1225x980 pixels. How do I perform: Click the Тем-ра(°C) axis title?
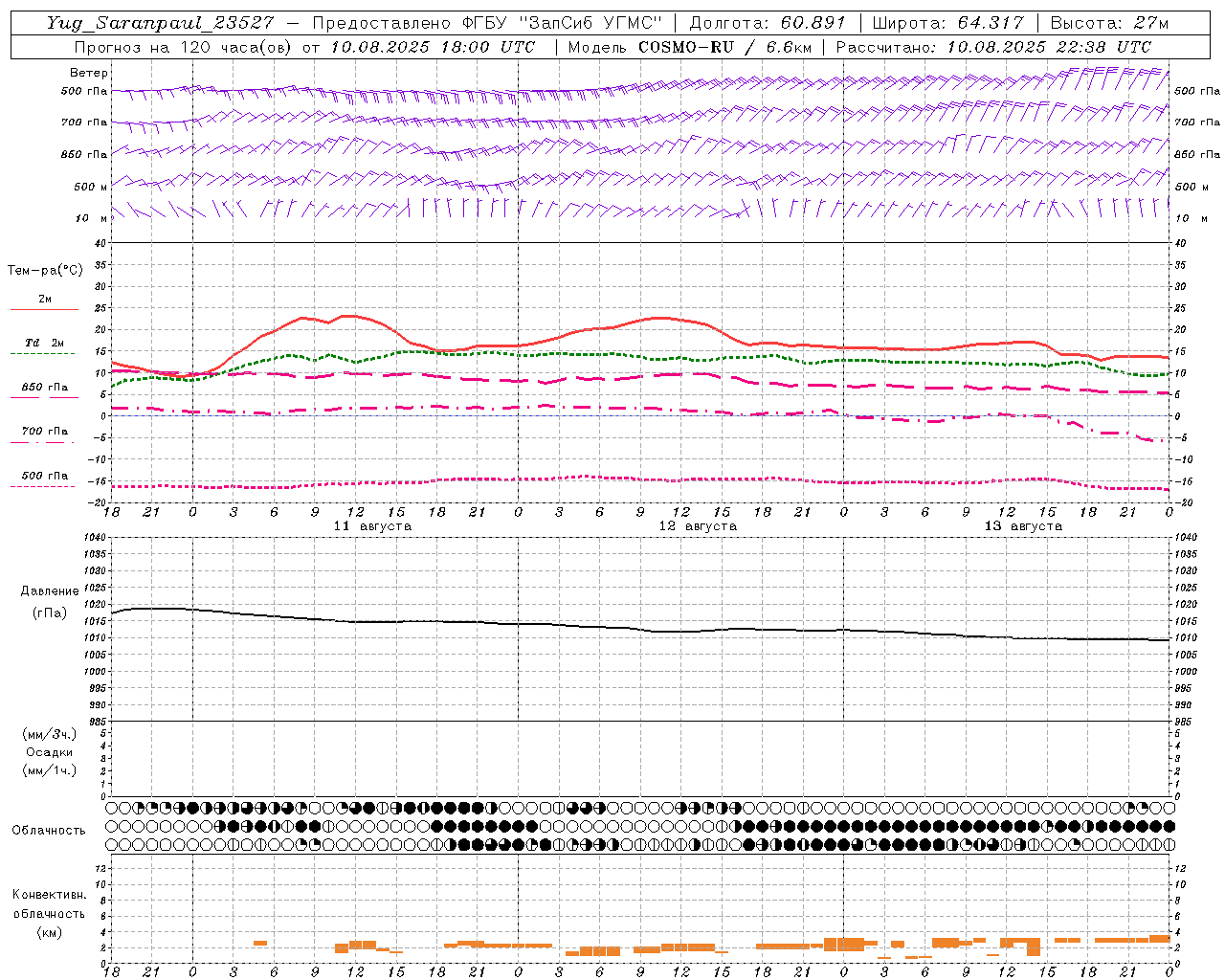tap(45, 271)
